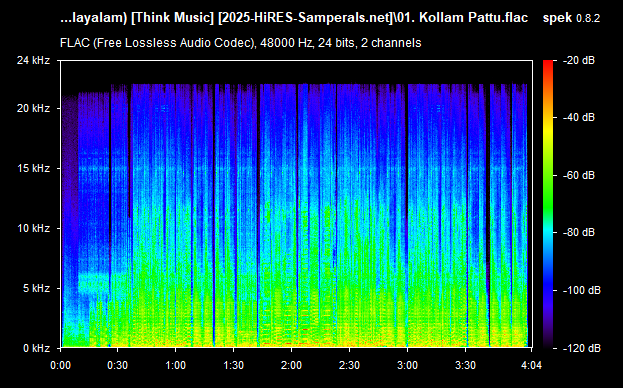Viewport: 623px width, 388px height.
Task: Click the 0 kHz frequency axis label
Action: [x=36, y=348]
